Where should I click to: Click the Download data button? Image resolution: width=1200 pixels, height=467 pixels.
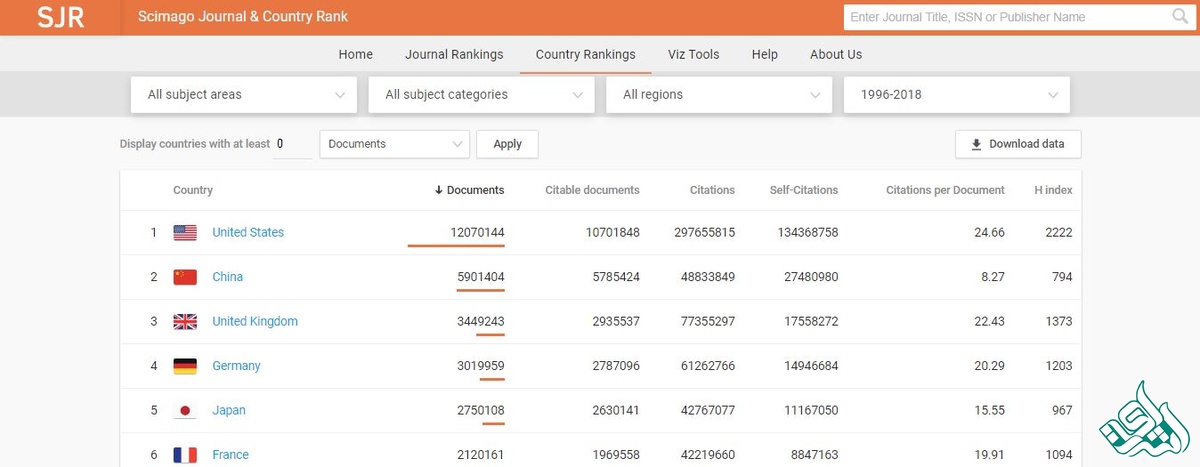coord(1018,144)
